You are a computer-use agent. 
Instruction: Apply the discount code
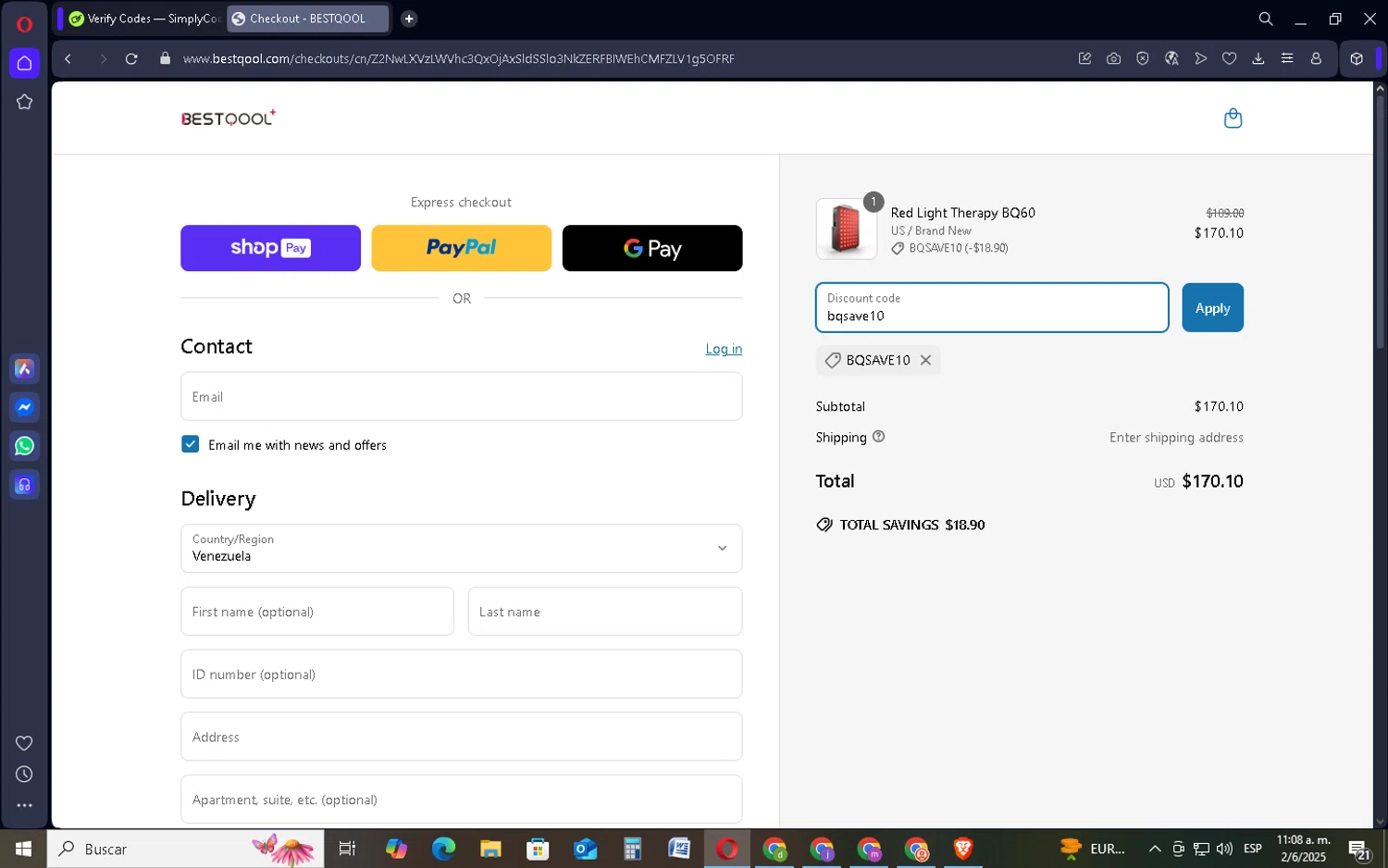[1212, 308]
